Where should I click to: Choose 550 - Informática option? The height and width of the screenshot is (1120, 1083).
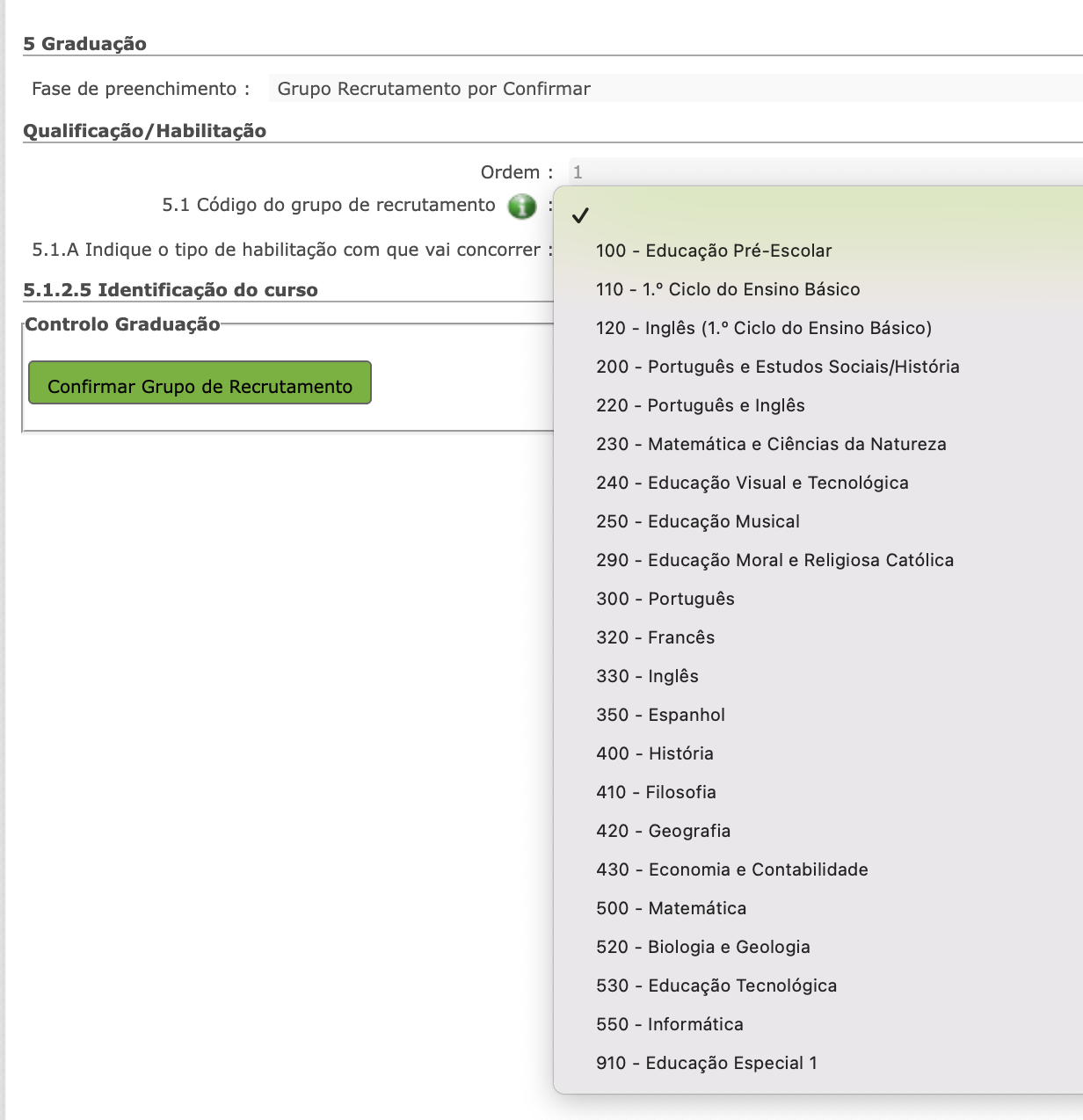(x=669, y=1024)
